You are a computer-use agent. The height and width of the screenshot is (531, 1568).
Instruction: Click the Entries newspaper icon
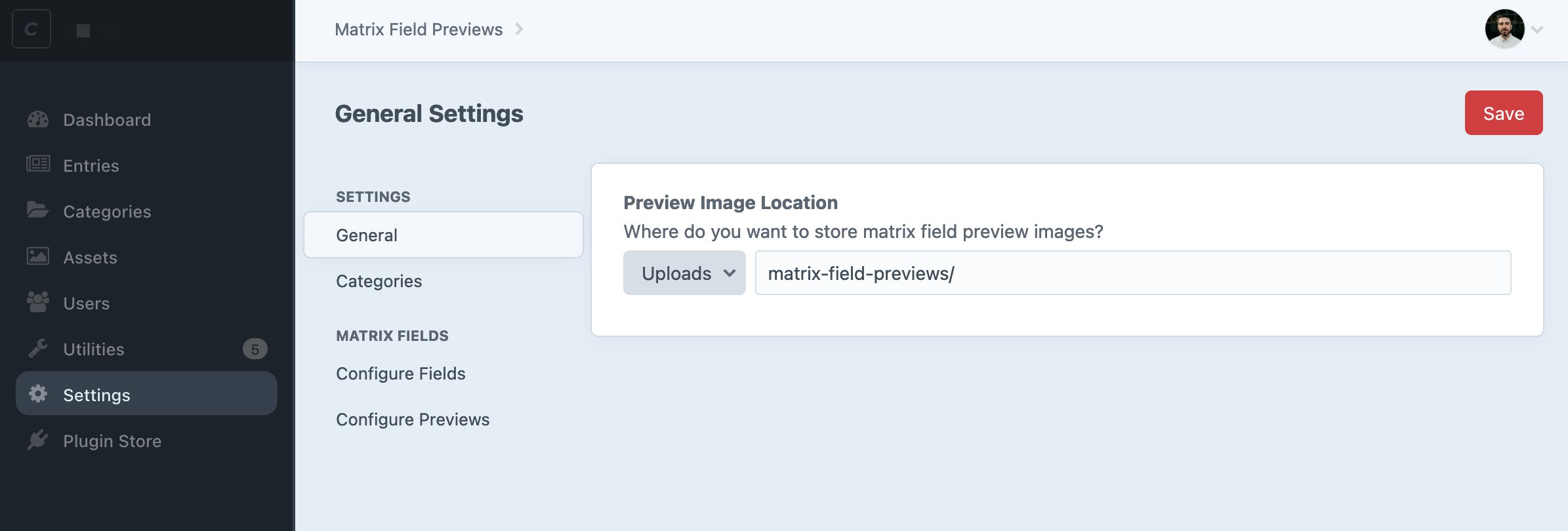(38, 164)
